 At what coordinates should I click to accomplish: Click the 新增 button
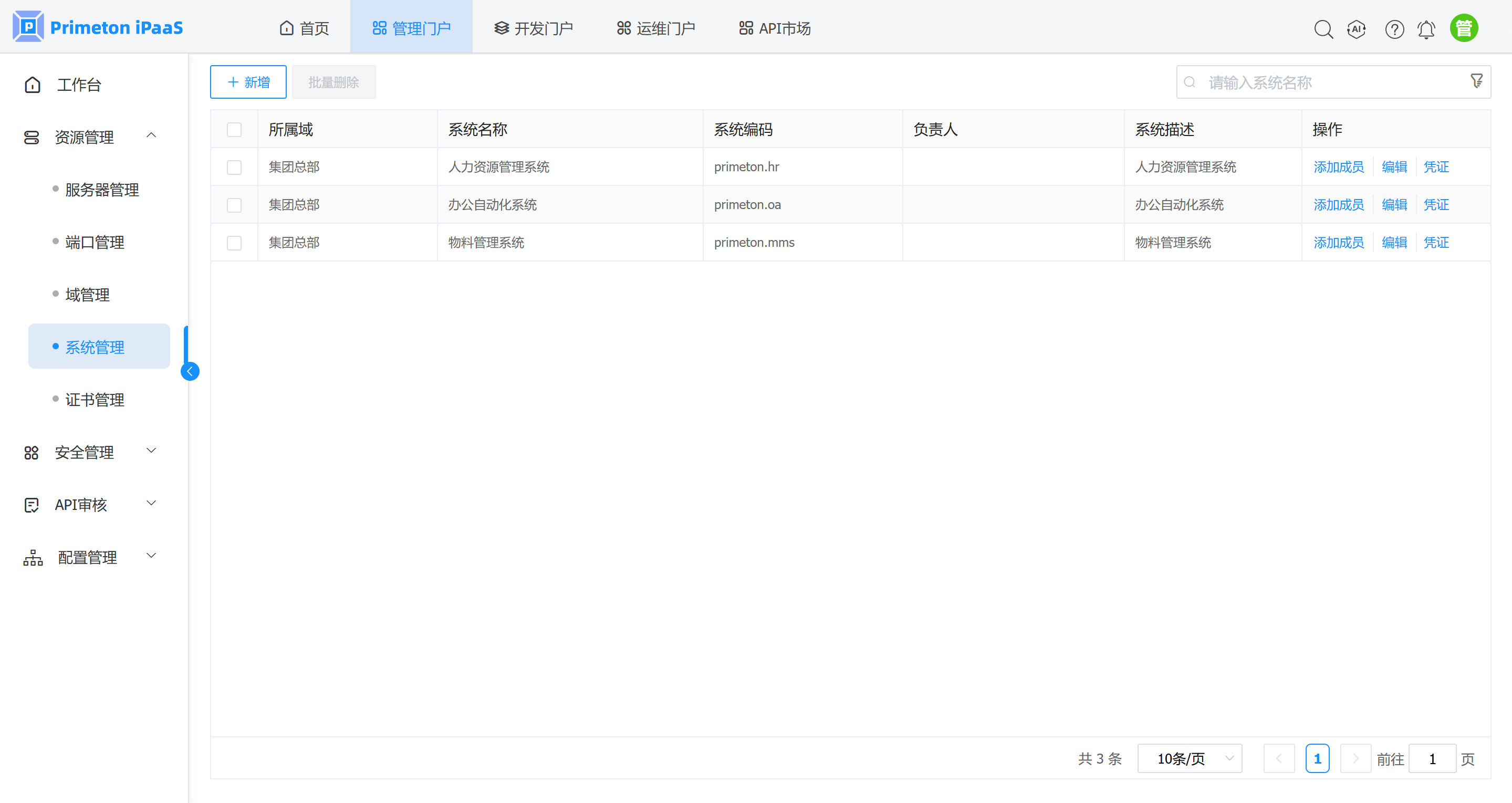[248, 81]
